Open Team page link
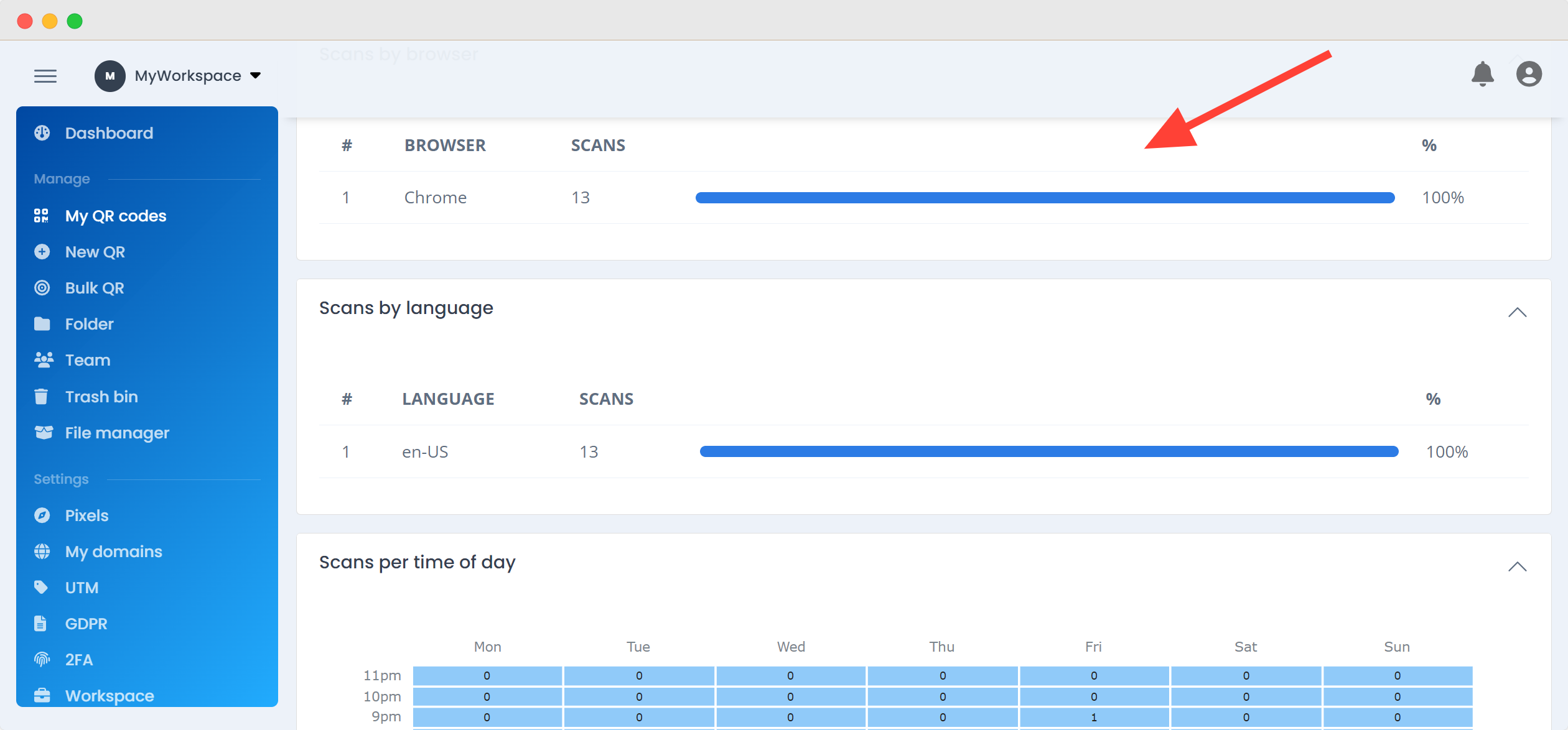The image size is (1568, 730). tap(88, 360)
